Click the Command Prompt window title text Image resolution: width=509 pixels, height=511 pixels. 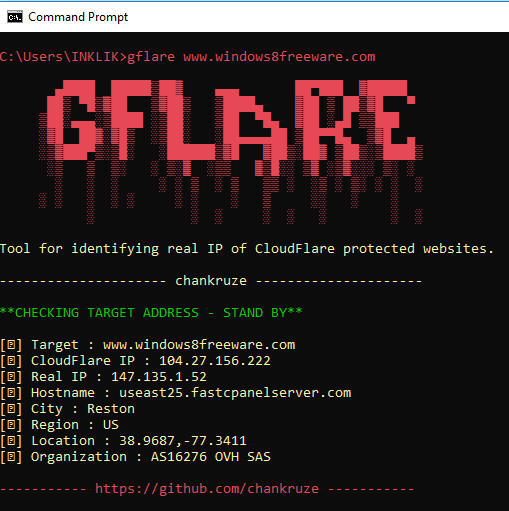tap(78, 17)
